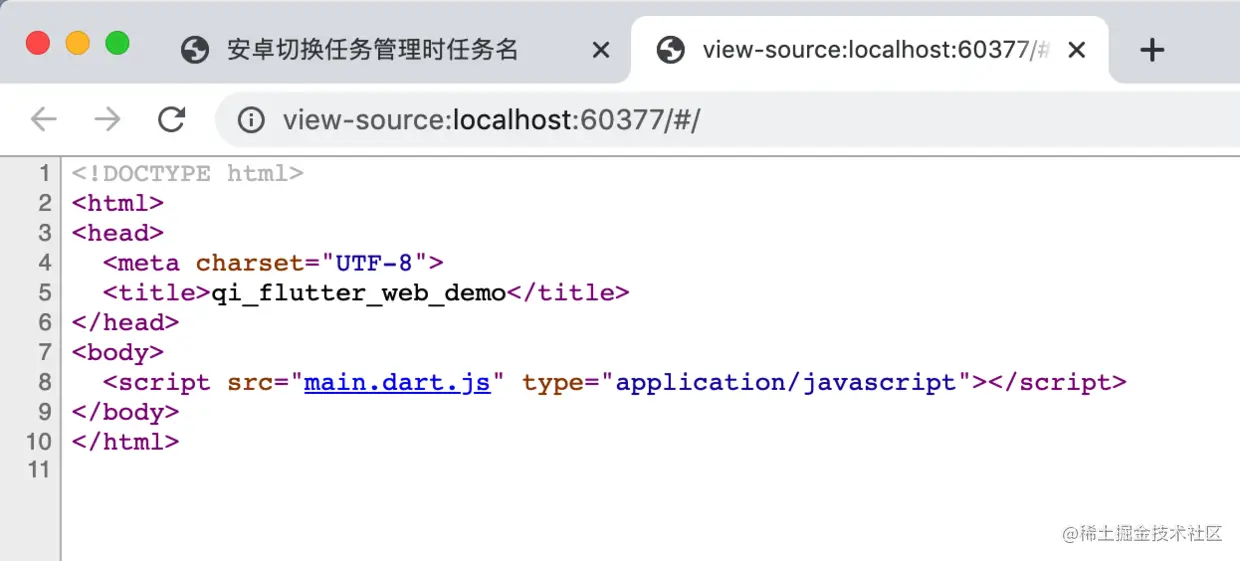Click the <!DOCTYPE html> line
Viewport: 1240px width, 561px height.
(187, 173)
